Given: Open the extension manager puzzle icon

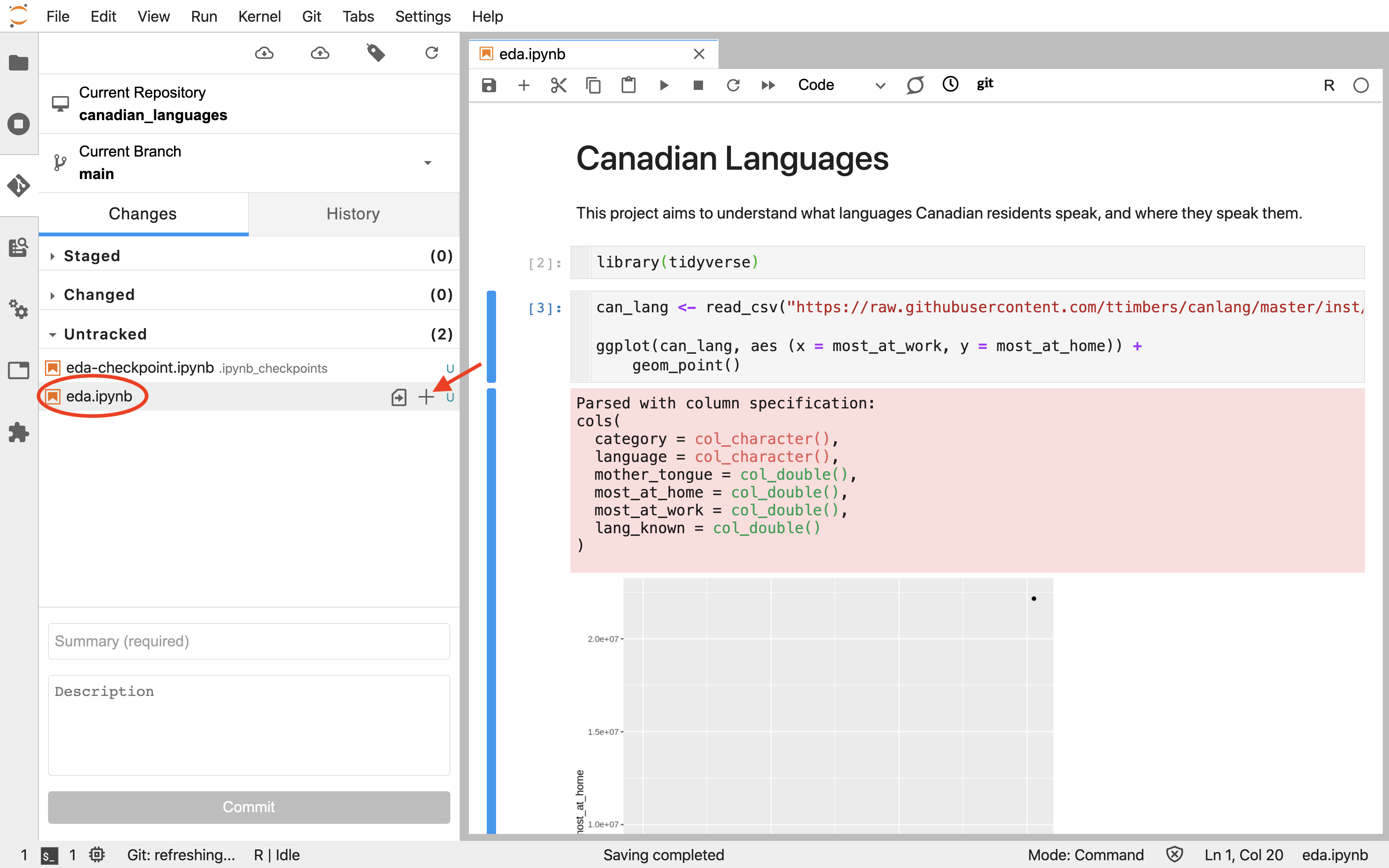Looking at the screenshot, I should tap(18, 432).
